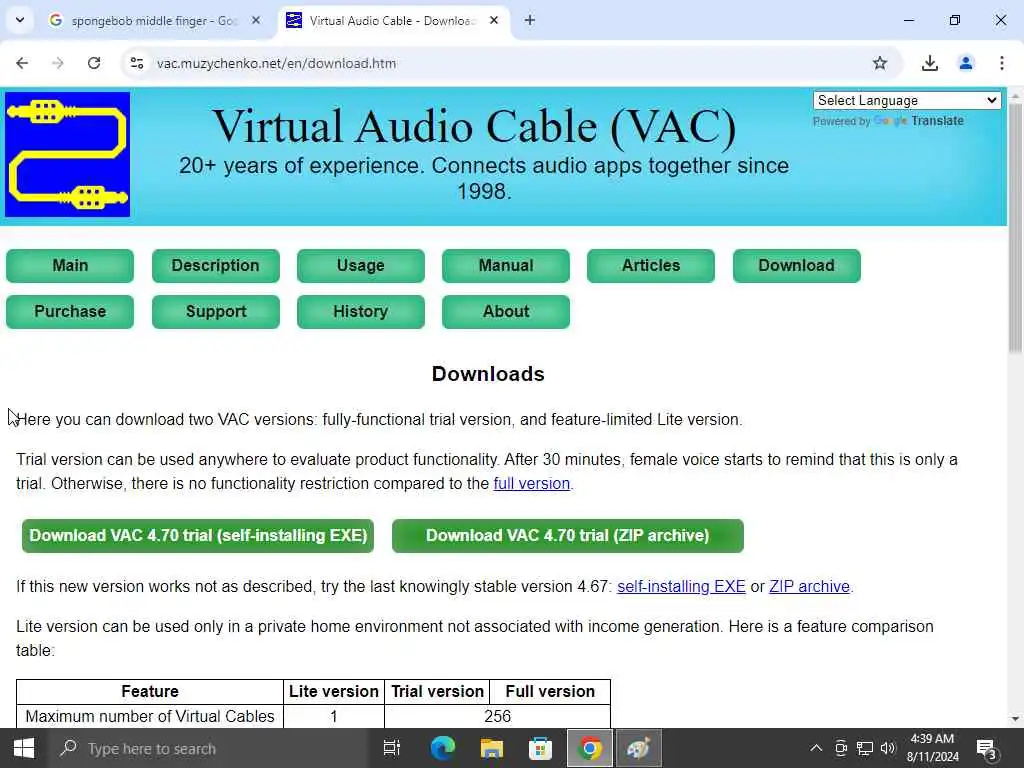Click the scrollbar down arrow
The image size is (1024, 768).
[1015, 719]
